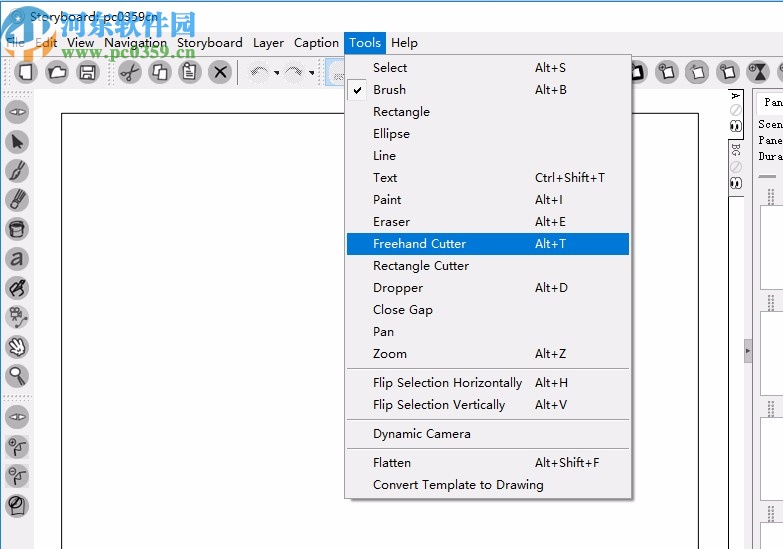Choose Dropper from the Tools menu
Image resolution: width=783 pixels, height=549 pixels.
pyautogui.click(x=488, y=288)
